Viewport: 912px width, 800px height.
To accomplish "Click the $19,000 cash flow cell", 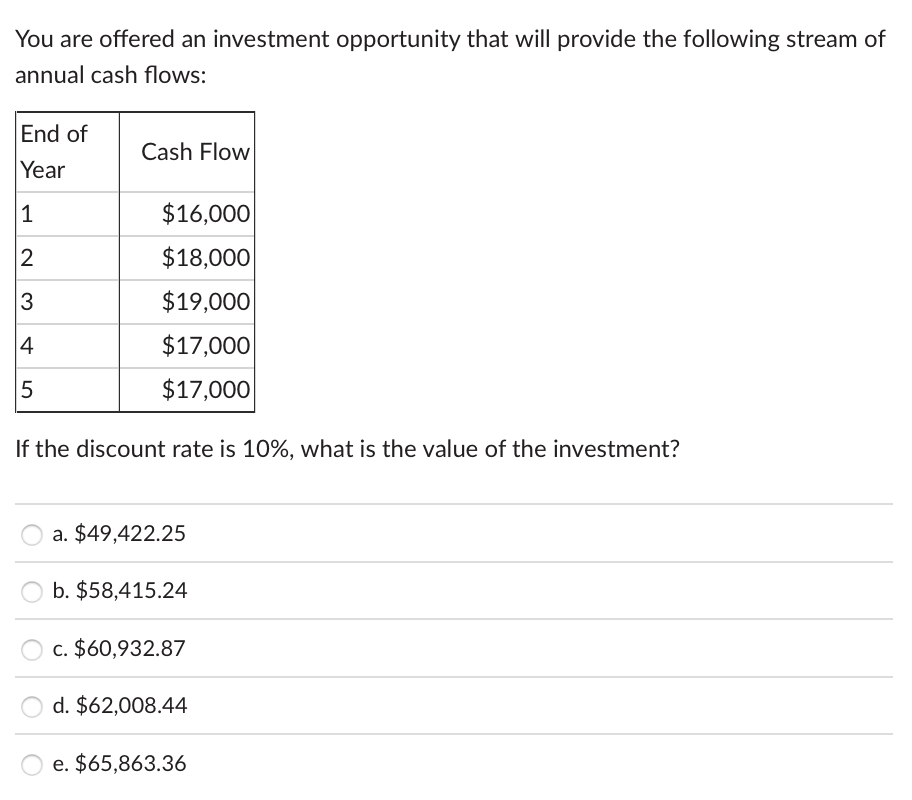I will tap(205, 301).
